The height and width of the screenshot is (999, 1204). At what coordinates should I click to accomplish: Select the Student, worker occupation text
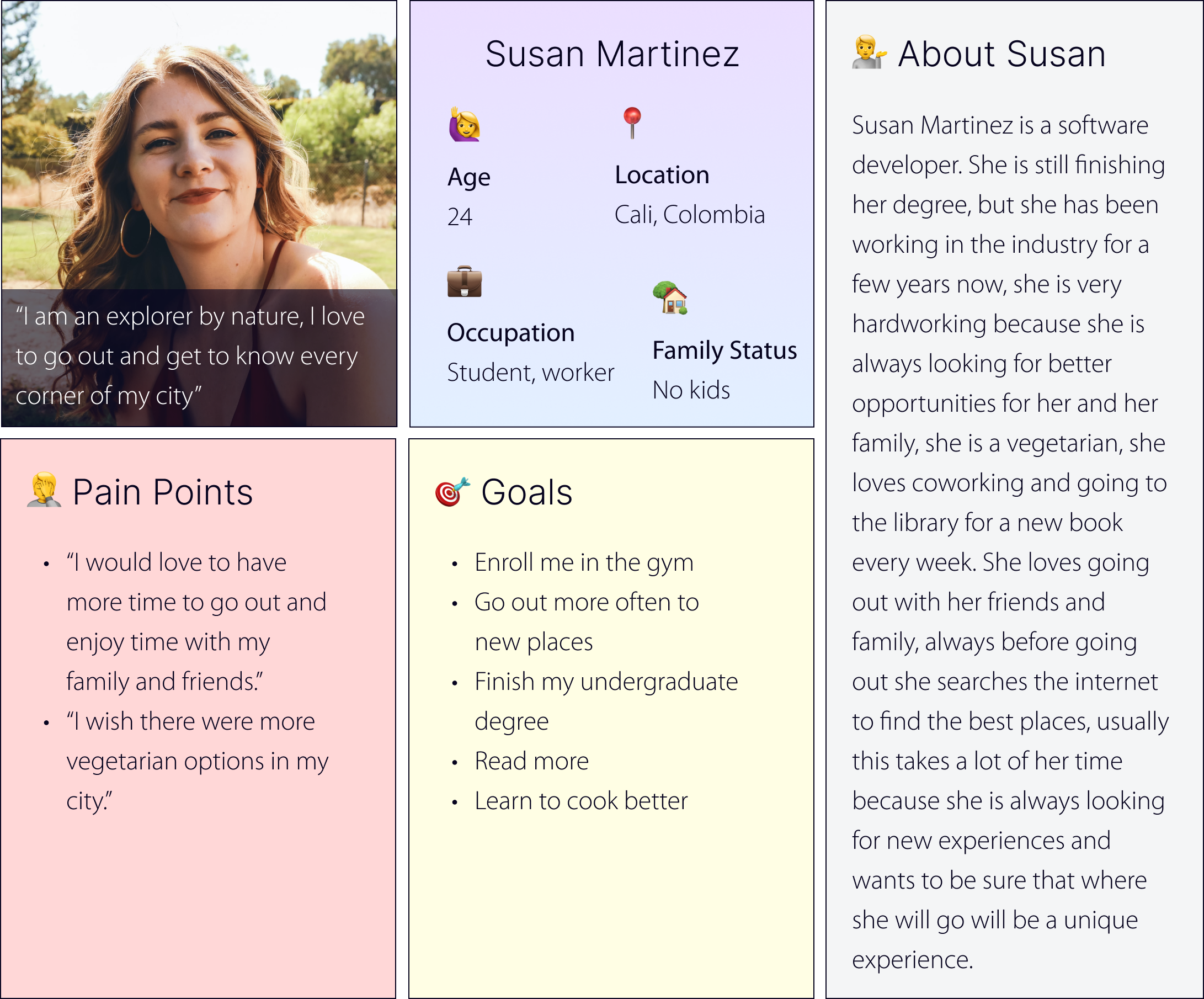[530, 373]
